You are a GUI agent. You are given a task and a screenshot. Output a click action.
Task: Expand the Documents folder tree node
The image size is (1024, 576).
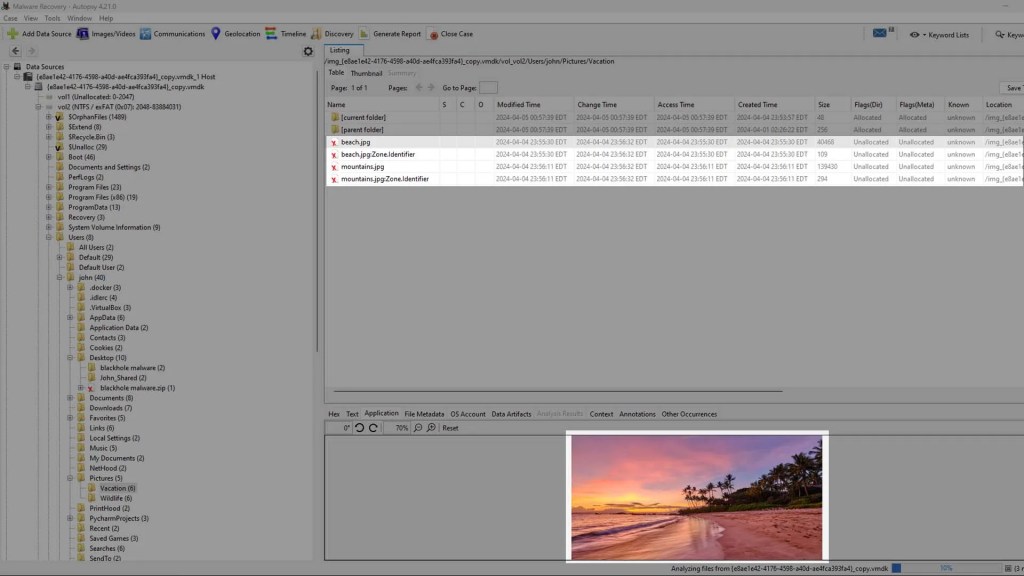pyautogui.click(x=70, y=398)
